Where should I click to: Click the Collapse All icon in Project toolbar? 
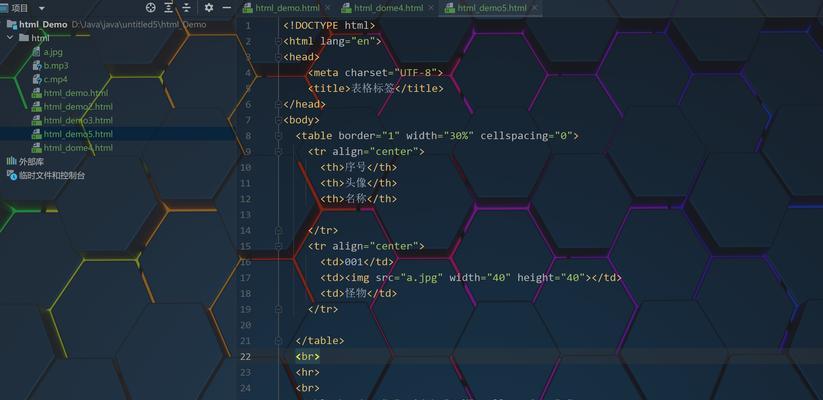click(x=186, y=7)
